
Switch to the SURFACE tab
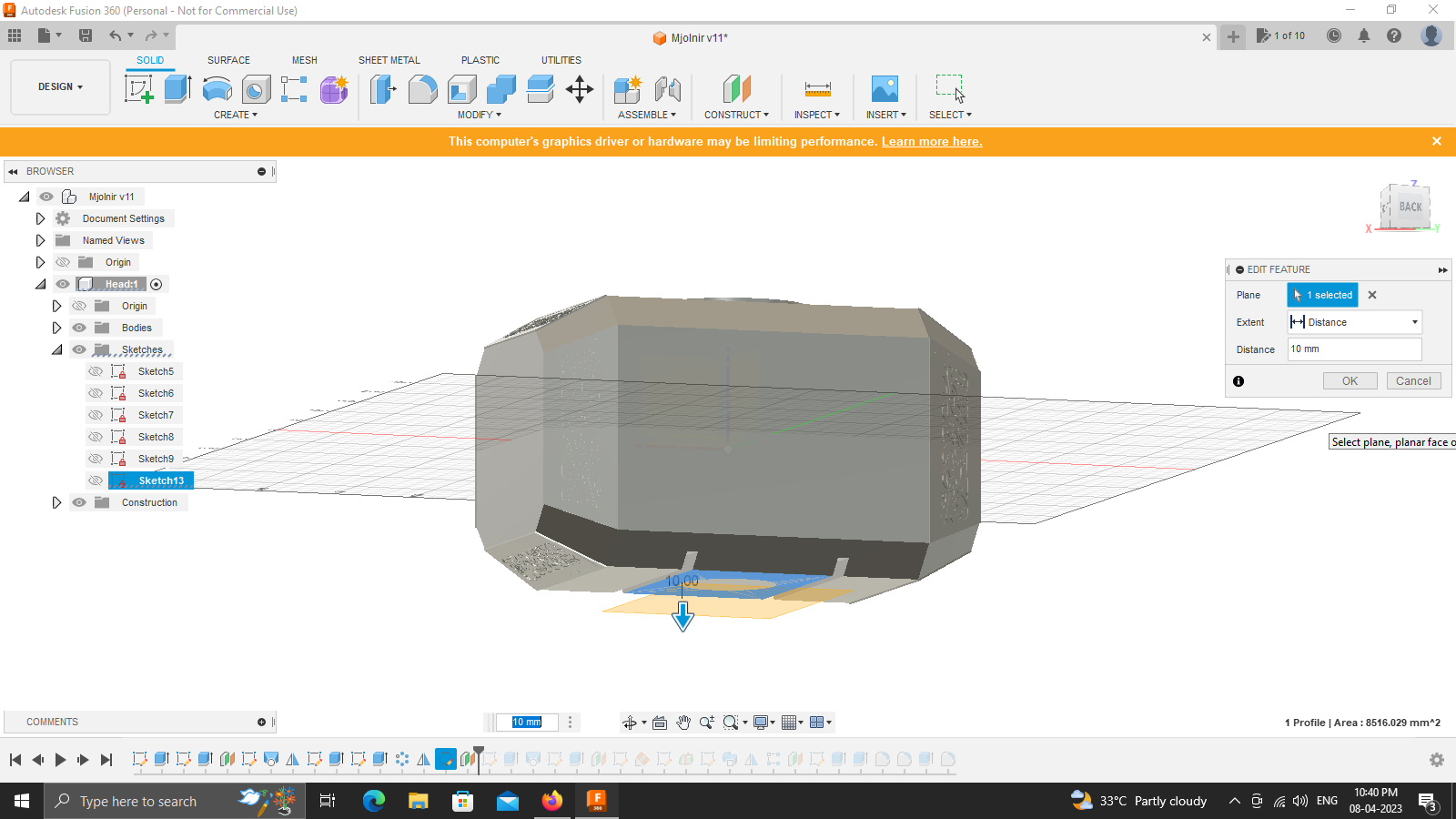click(228, 60)
